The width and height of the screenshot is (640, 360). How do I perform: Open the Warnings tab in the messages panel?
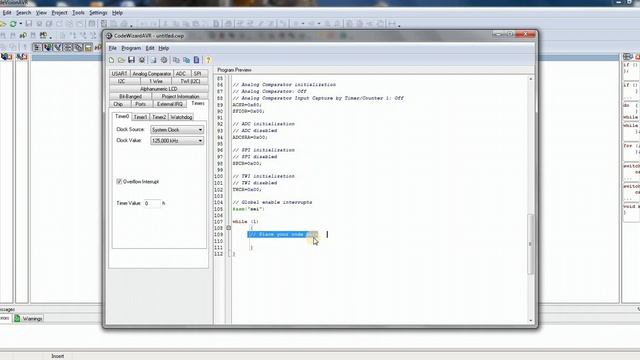click(x=28, y=318)
